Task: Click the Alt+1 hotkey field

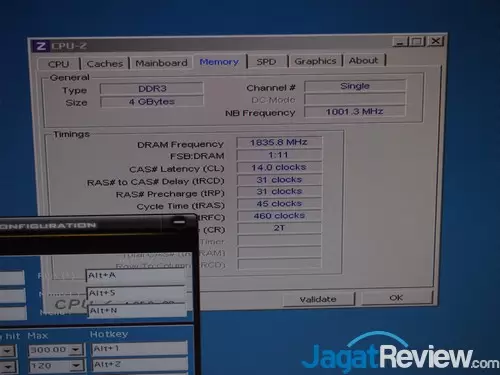Action: click(139, 349)
